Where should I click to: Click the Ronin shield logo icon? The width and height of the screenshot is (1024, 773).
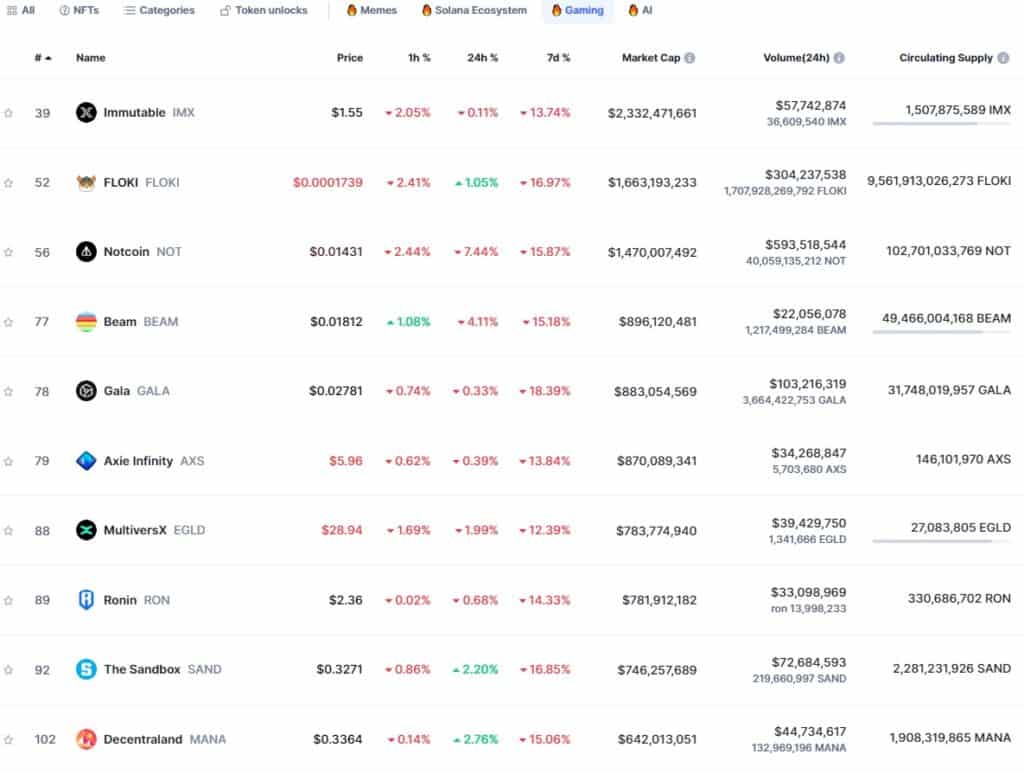(86, 600)
